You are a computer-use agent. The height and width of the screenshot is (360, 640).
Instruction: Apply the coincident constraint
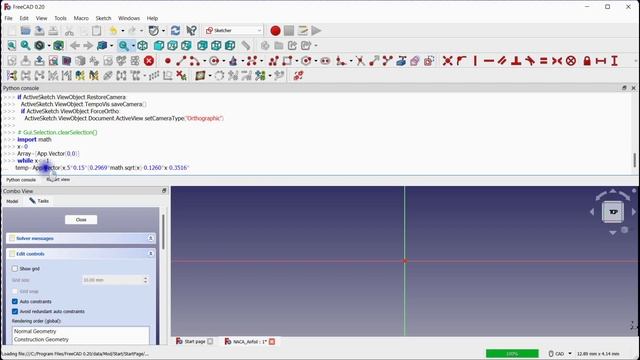[x=448, y=61]
